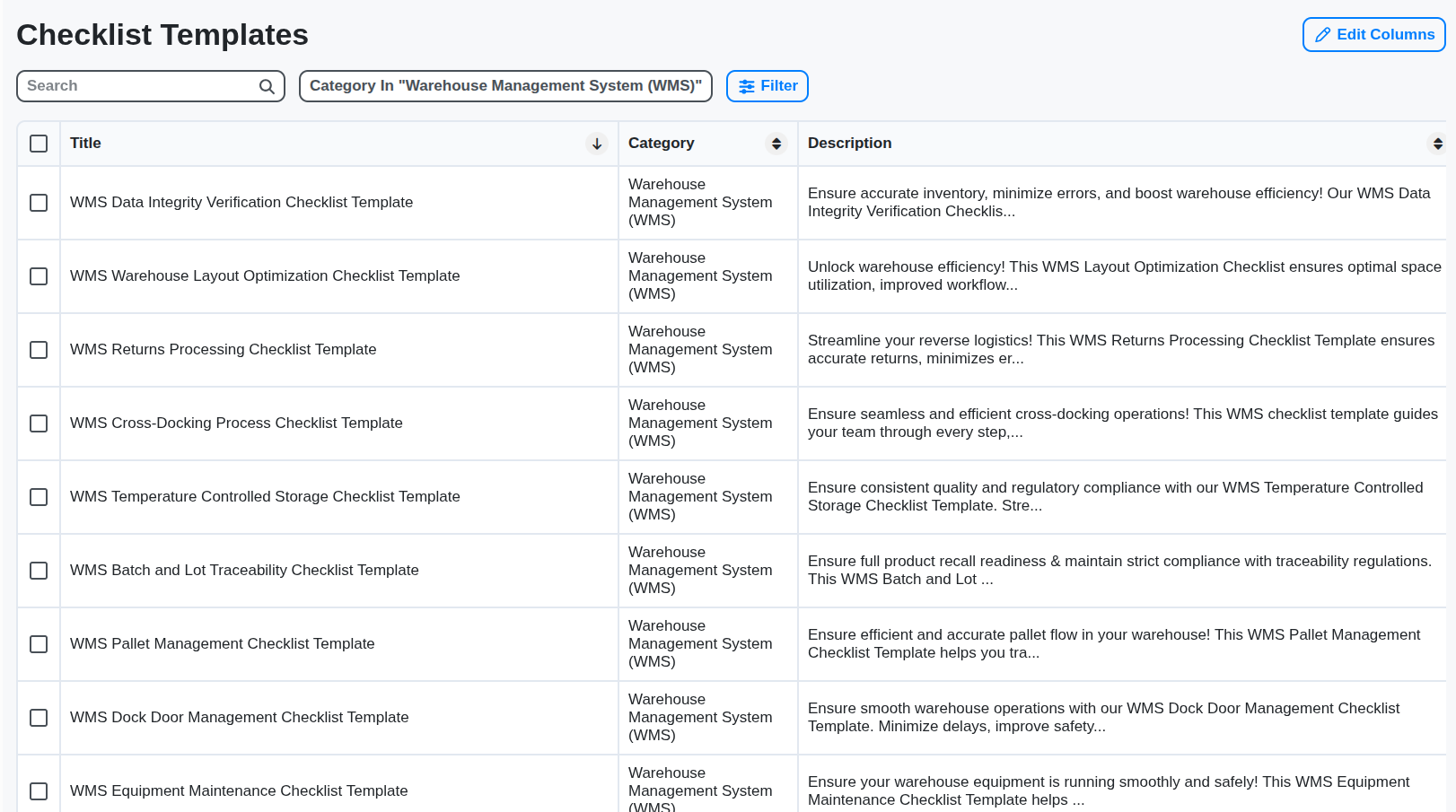Viewport: 1456px width, 812px height.
Task: Click the search magnifier icon
Action: click(267, 86)
